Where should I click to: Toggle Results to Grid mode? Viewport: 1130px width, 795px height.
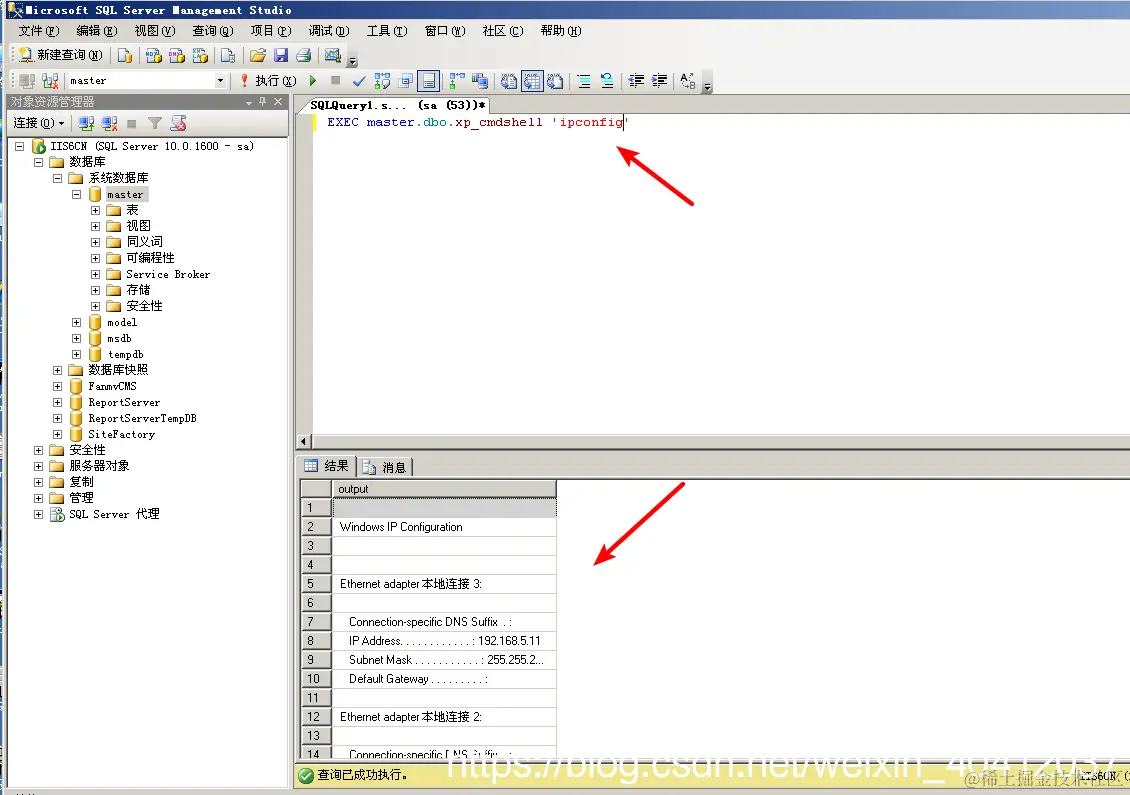532,81
